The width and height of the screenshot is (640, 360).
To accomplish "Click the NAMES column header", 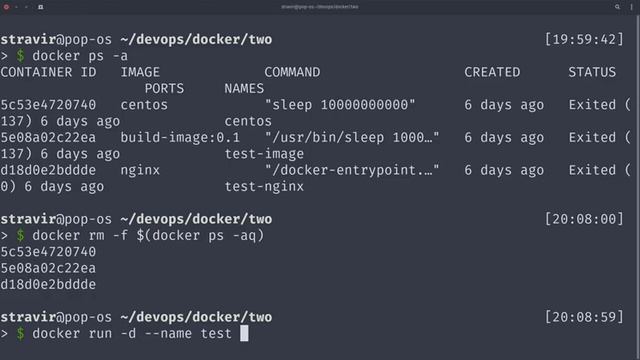I will (x=244, y=89).
